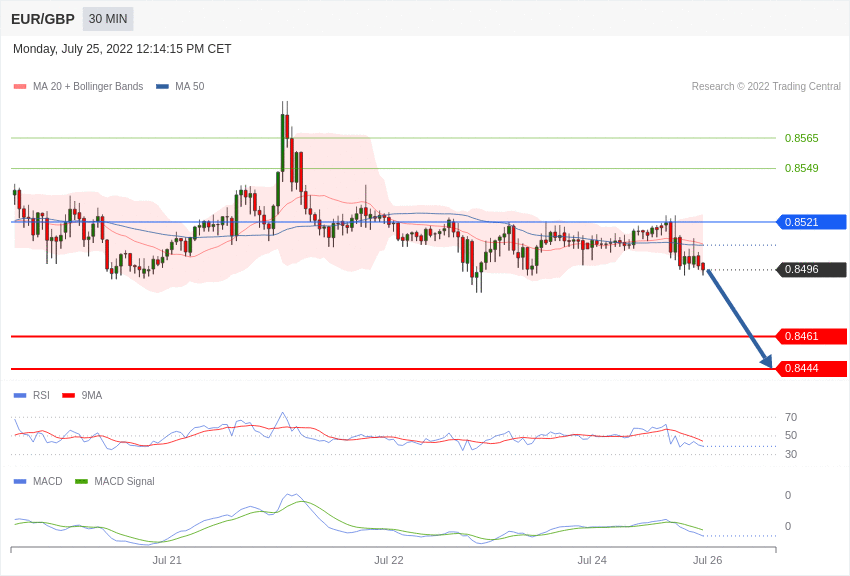Click the 9MA legend label
The width and height of the screenshot is (850, 576).
tap(92, 396)
